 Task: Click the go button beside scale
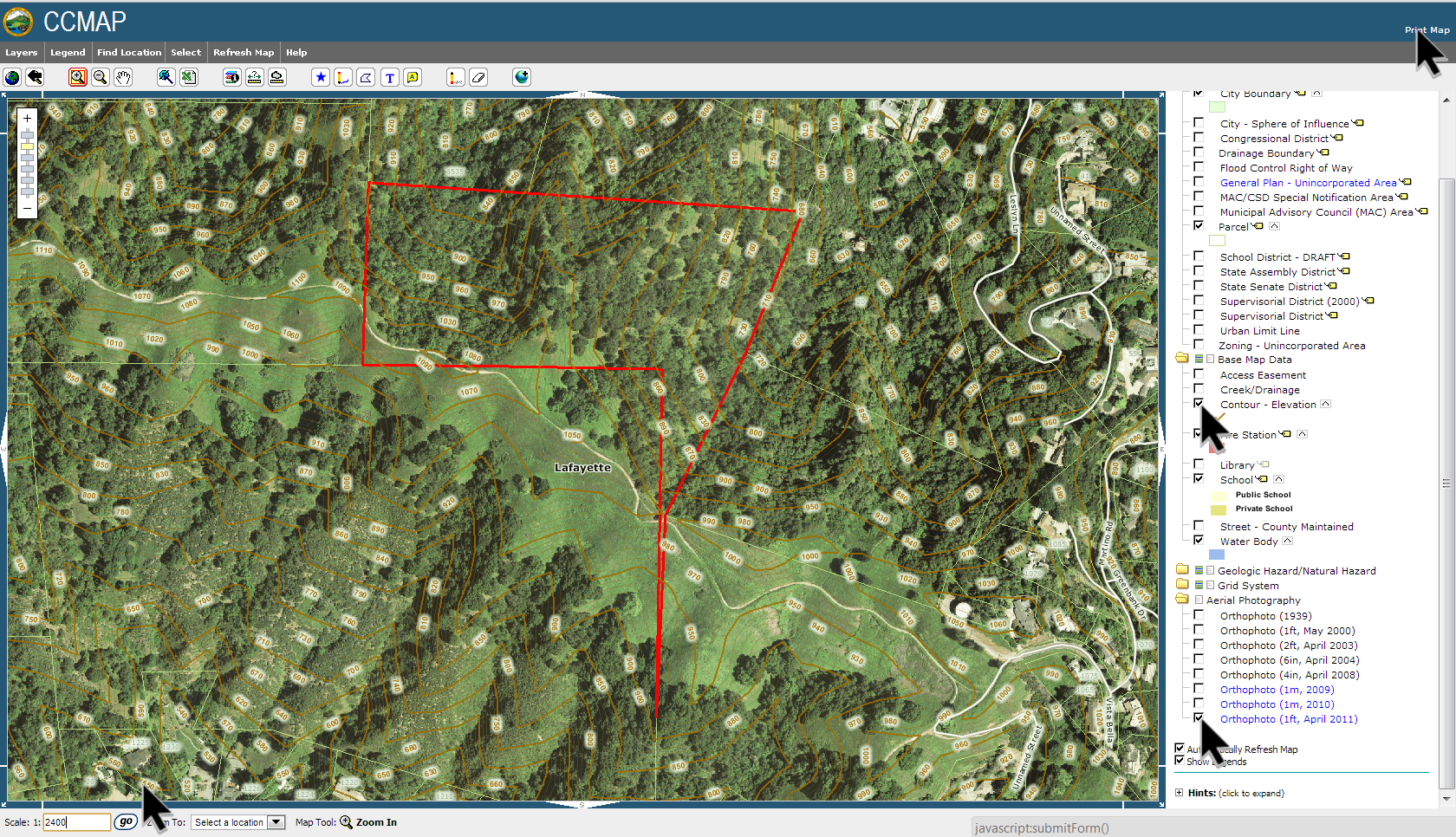coord(126,821)
